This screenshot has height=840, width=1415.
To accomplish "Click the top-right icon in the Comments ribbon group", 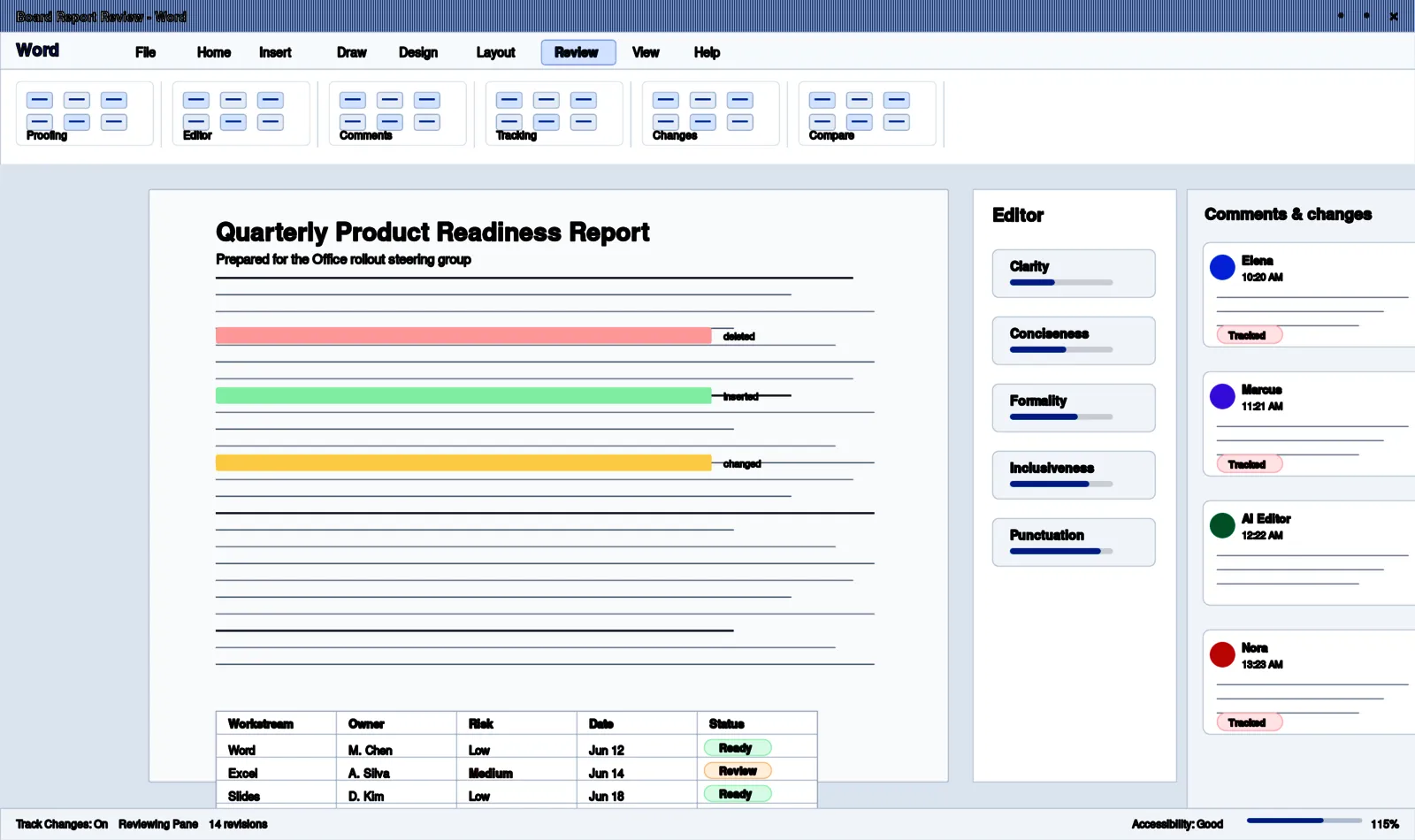I will click(427, 101).
